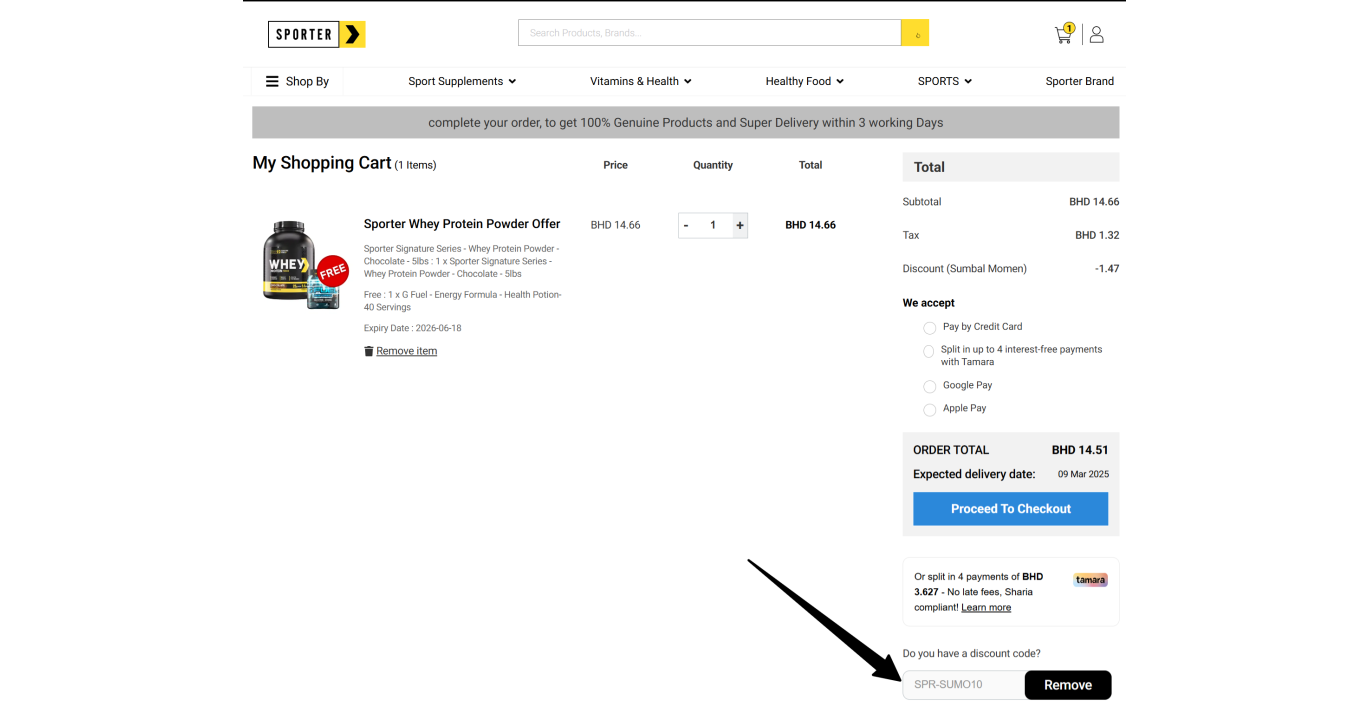Expand Sport Supplements dropdown
1368x720 pixels.
(462, 81)
